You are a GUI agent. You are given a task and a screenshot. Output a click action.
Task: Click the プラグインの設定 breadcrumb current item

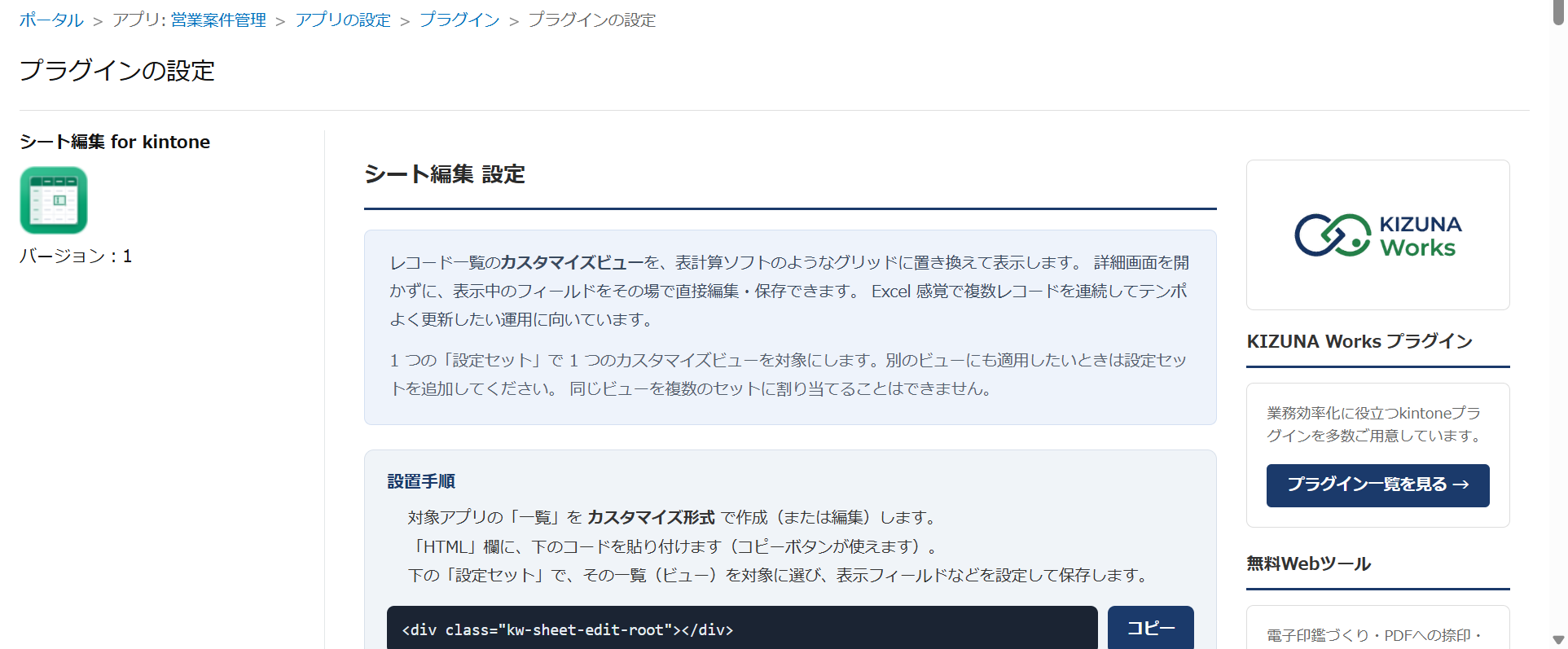(x=592, y=20)
